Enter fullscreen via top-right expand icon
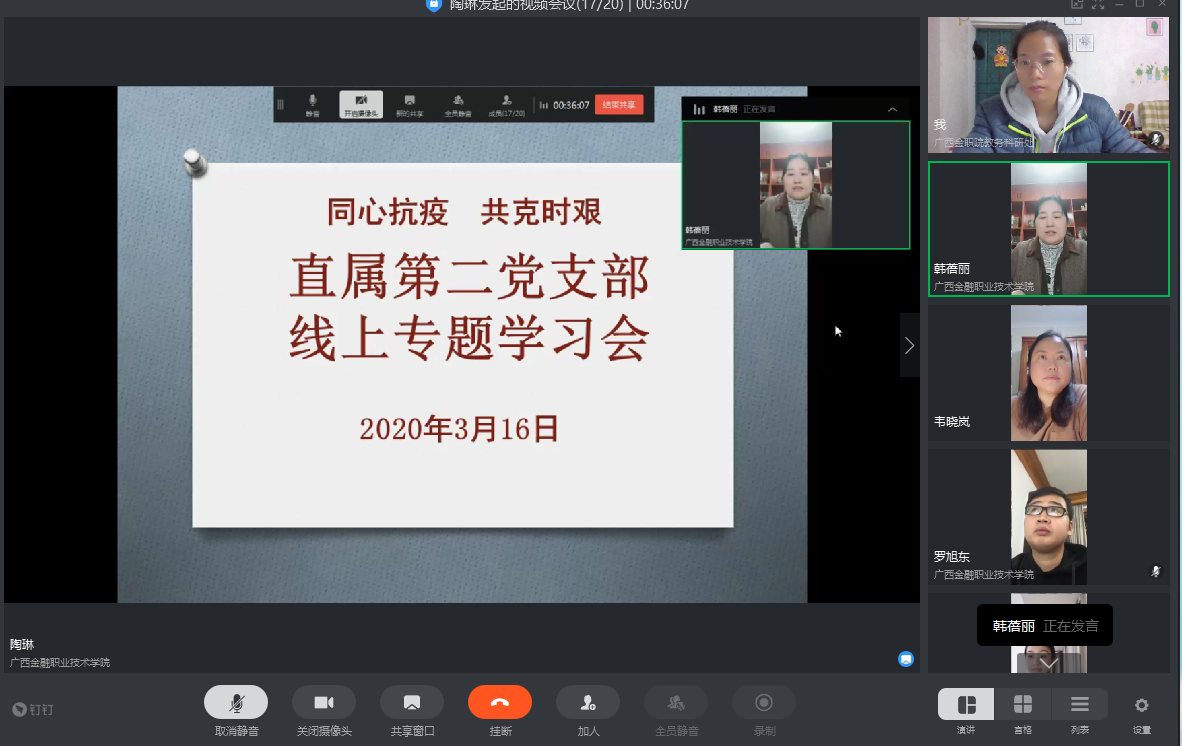The height and width of the screenshot is (746, 1182). pos(1098,5)
